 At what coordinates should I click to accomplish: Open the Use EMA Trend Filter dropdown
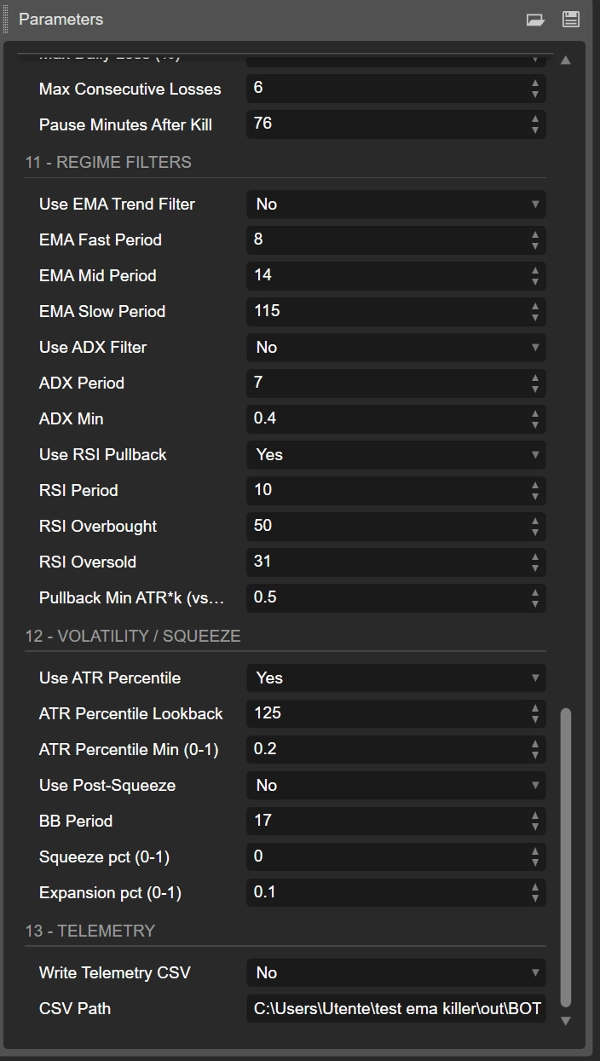coord(395,204)
